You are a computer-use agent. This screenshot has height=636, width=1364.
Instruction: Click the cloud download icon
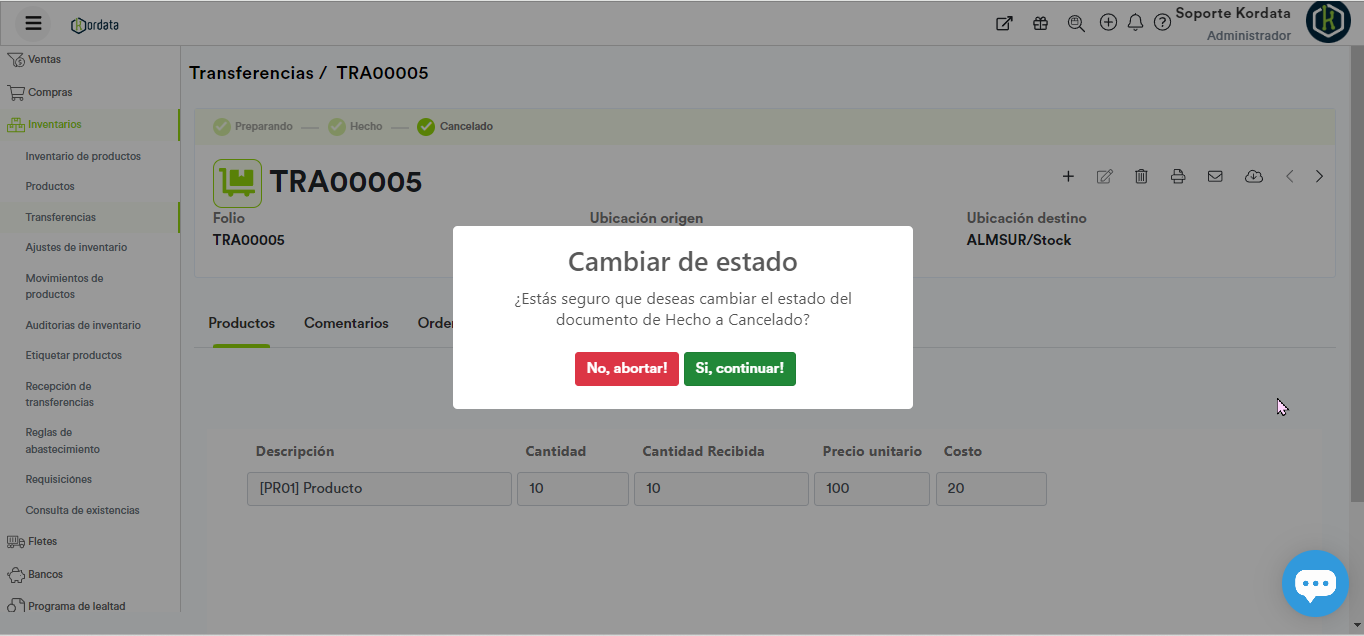pos(1253,176)
